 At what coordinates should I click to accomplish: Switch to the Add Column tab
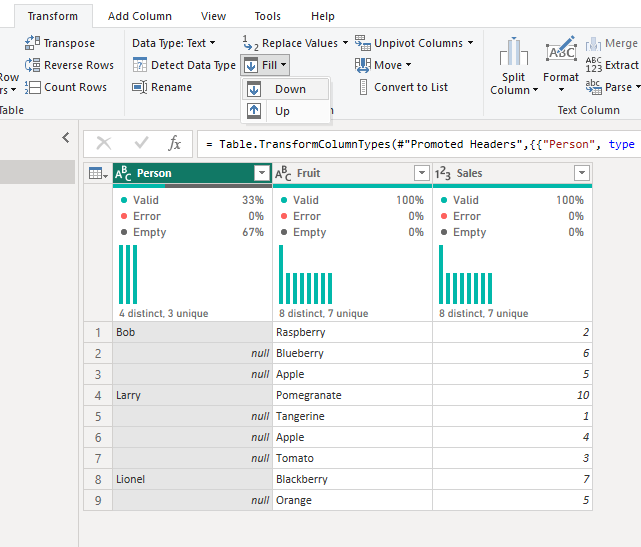click(139, 16)
